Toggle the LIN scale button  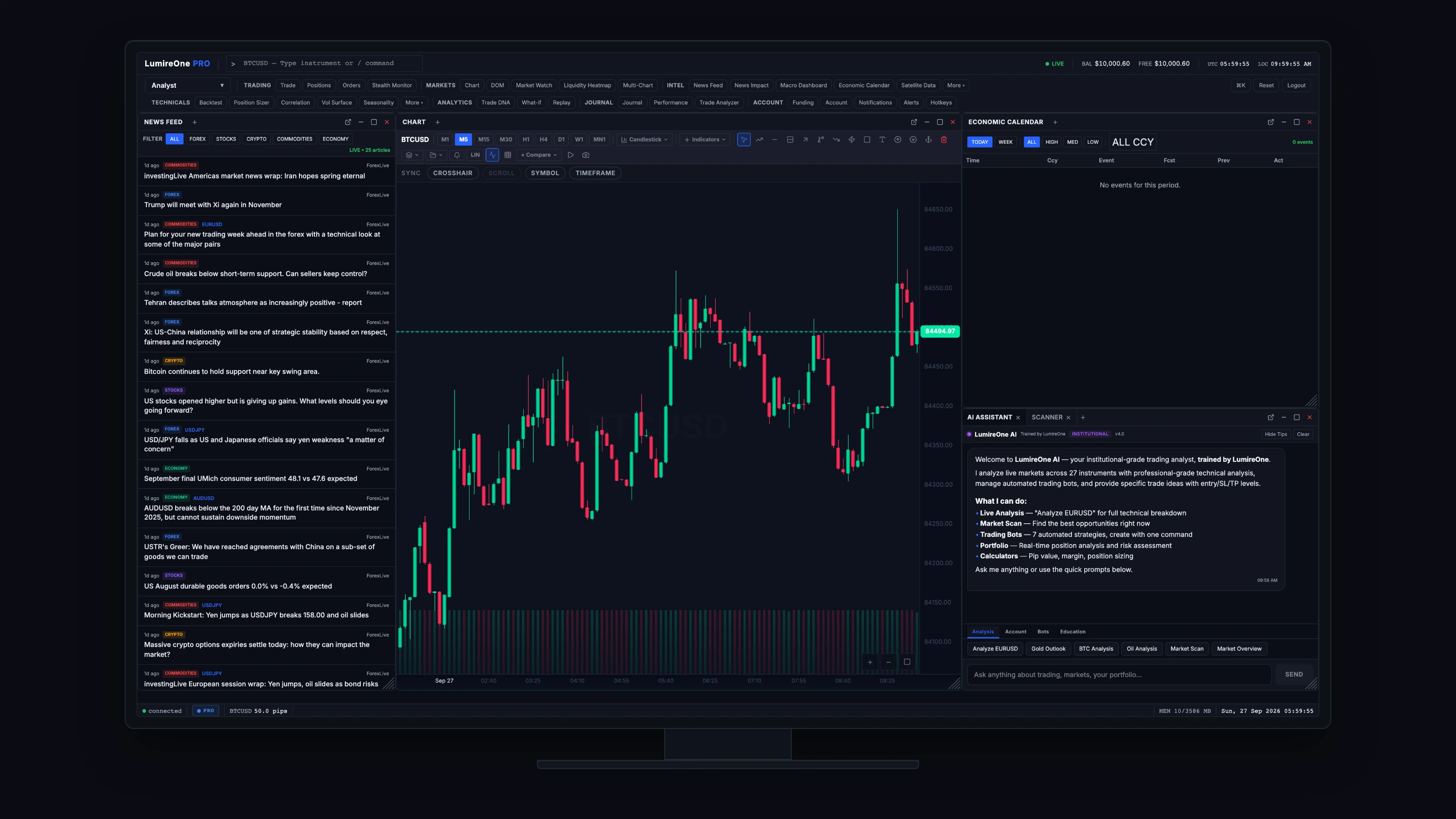(x=475, y=155)
